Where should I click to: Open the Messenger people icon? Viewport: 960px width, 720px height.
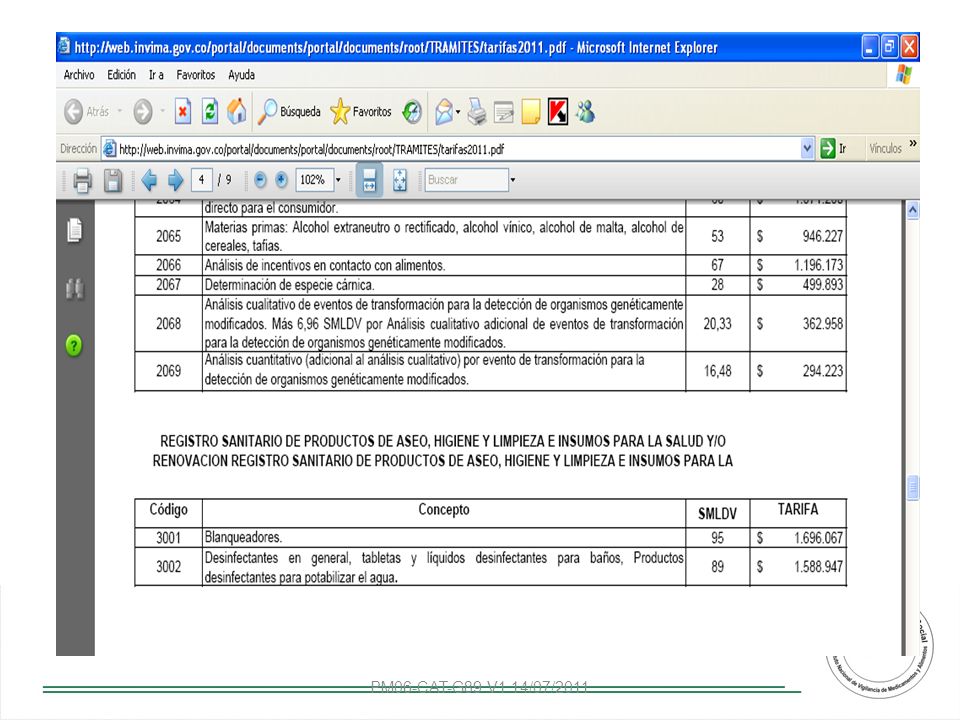click(585, 111)
